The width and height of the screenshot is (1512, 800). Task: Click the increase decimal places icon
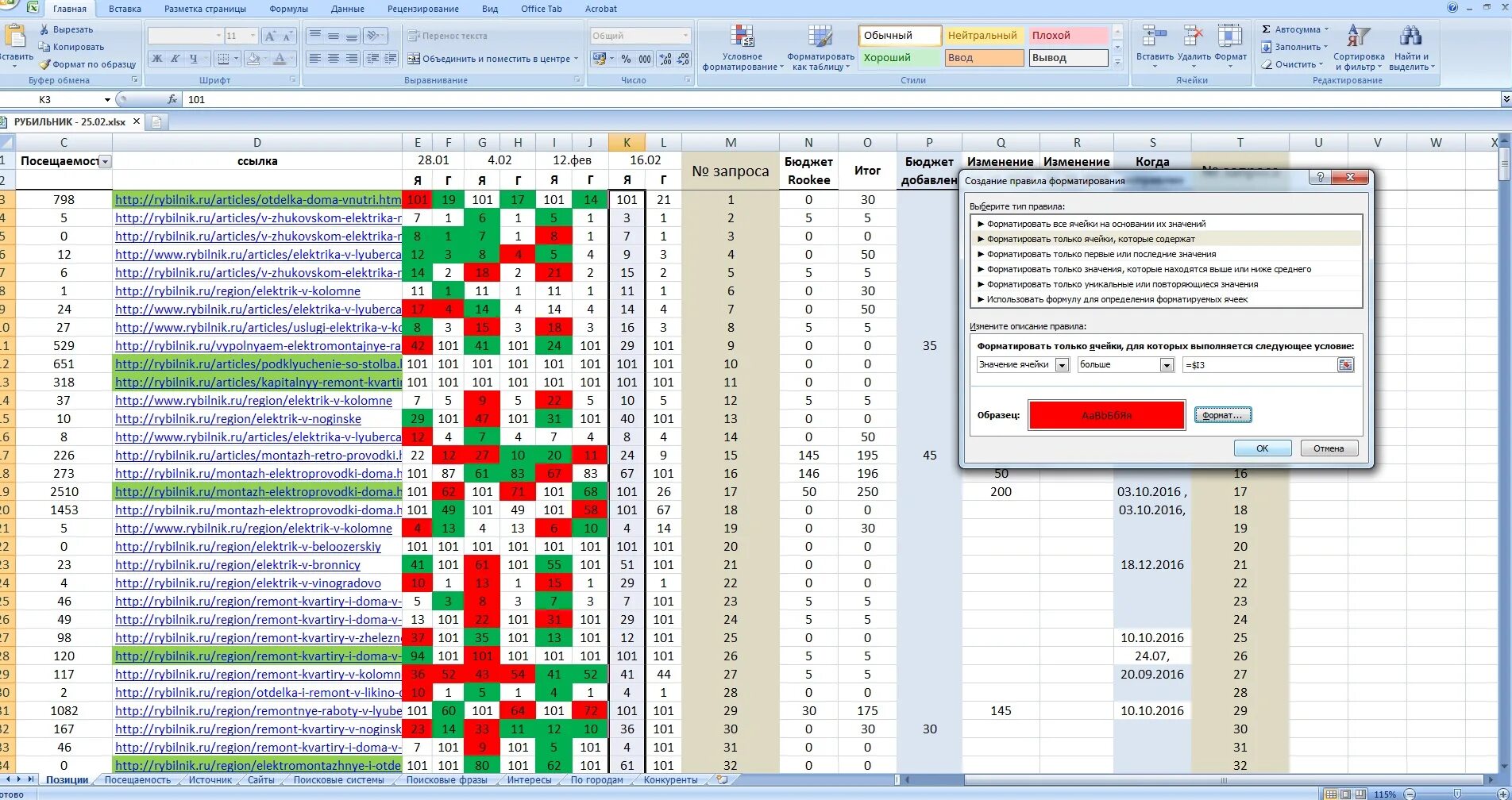pyautogui.click(x=665, y=59)
